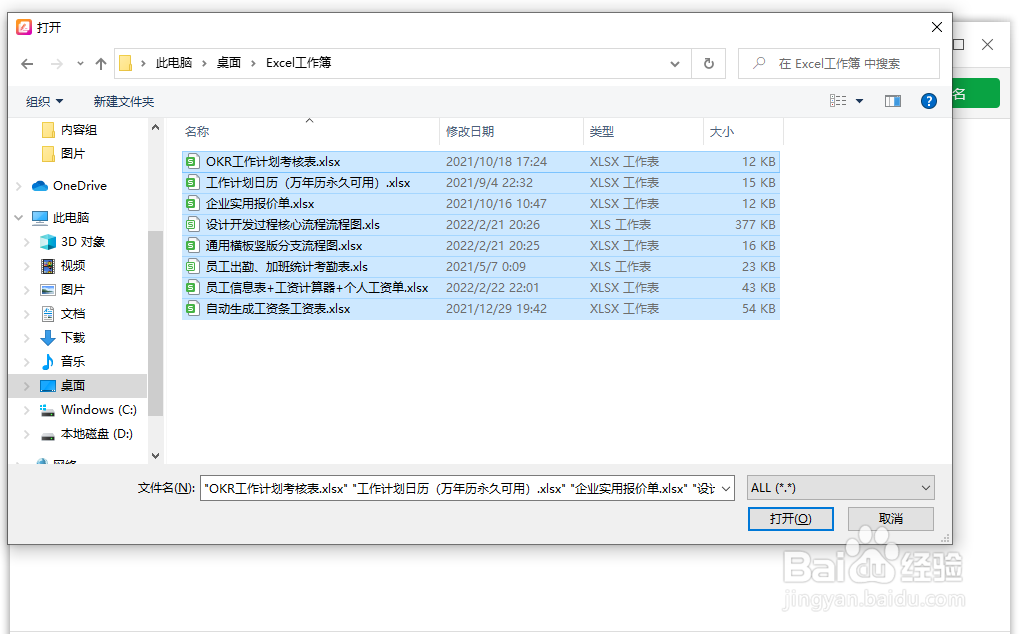Click the search magnifier in the search box

point(757,62)
